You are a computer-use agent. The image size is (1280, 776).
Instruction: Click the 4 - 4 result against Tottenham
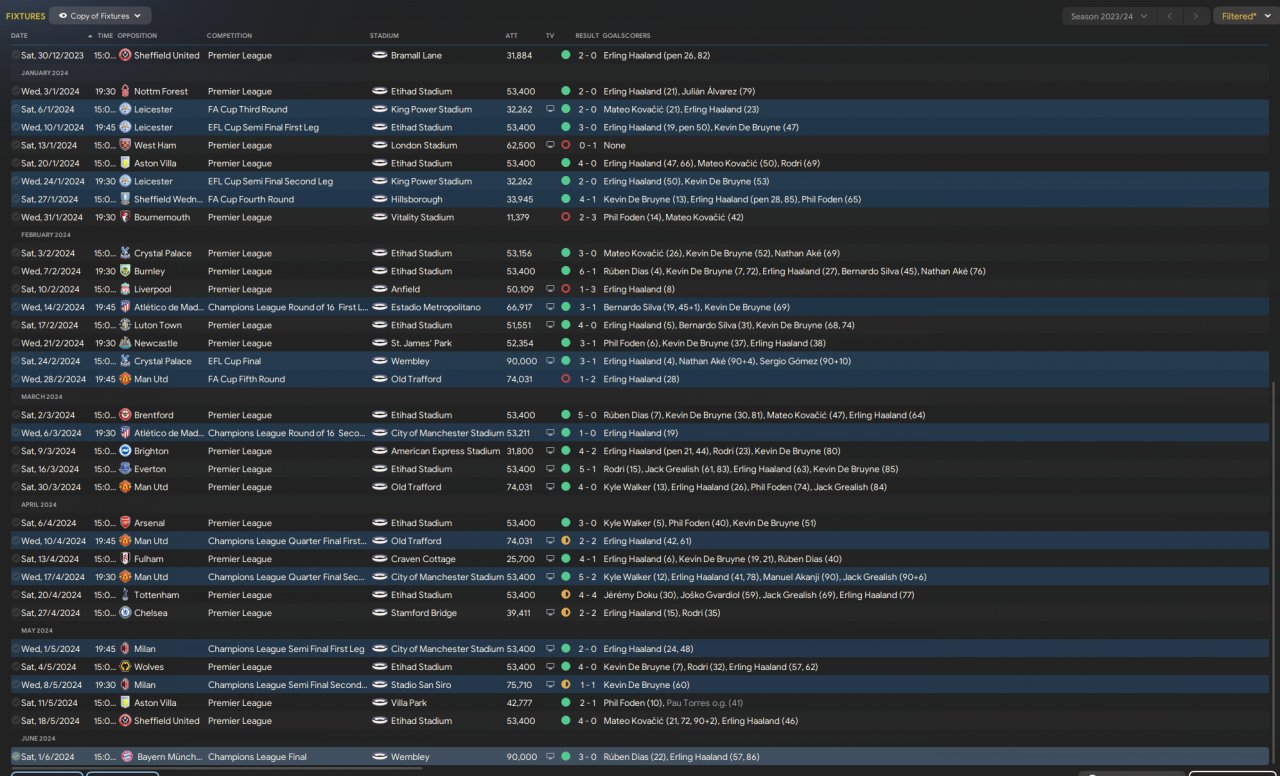point(587,595)
